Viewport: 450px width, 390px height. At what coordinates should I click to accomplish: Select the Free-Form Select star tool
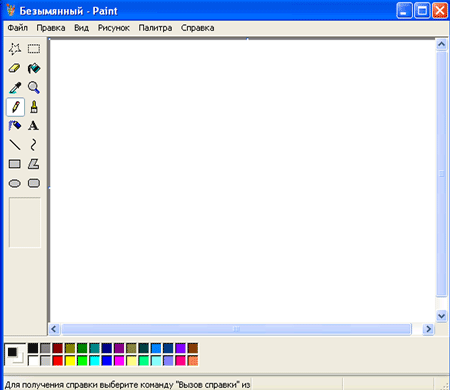tap(15, 49)
